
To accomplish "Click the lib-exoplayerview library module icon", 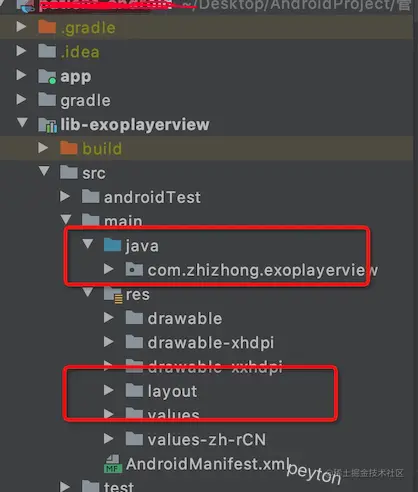I will click(47, 125).
